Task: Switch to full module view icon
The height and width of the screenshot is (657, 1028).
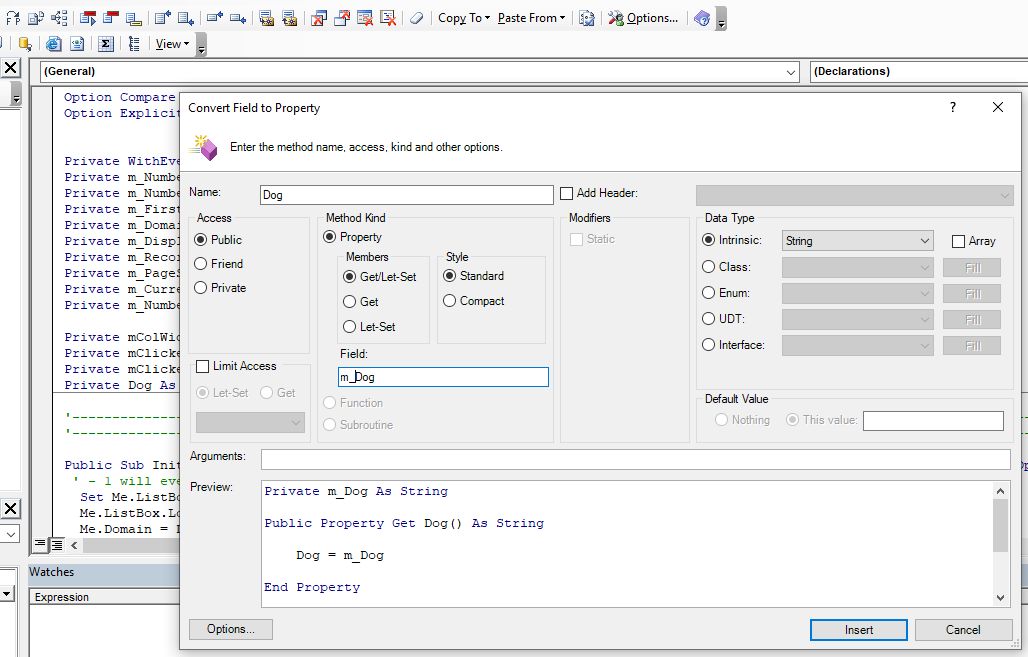Action: 56,544
